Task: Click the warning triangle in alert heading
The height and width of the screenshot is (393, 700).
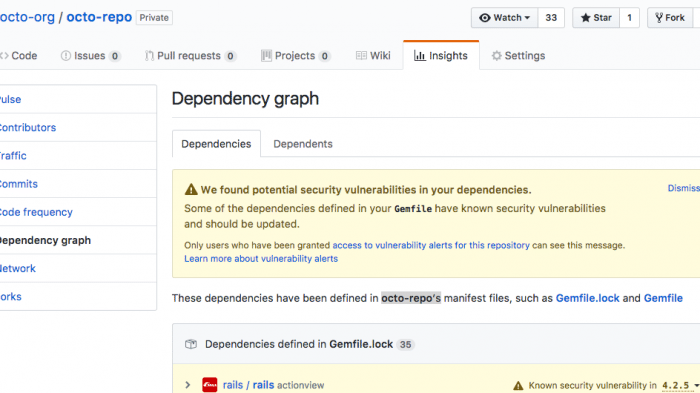Action: click(191, 189)
